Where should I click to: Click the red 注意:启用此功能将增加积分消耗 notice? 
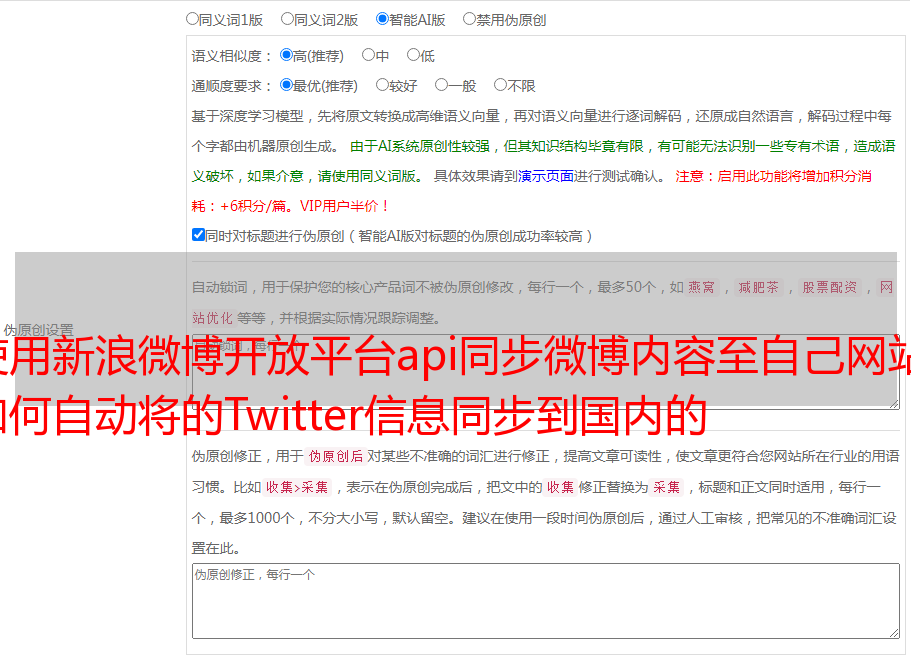(532, 191)
